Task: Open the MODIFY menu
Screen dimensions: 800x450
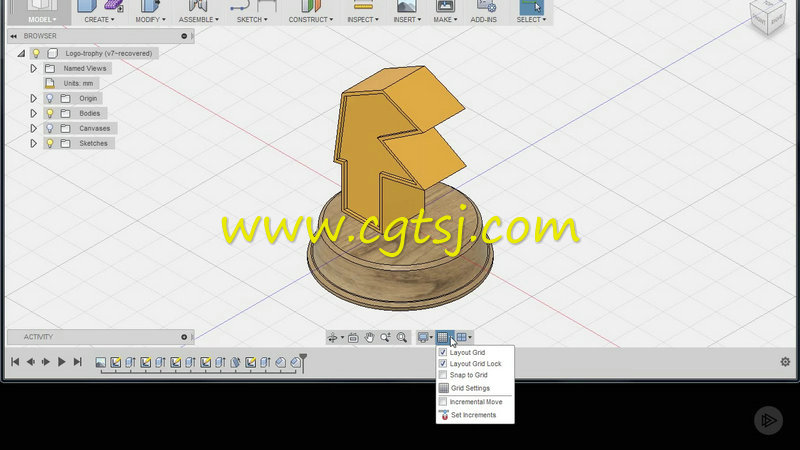Action: tap(150, 19)
